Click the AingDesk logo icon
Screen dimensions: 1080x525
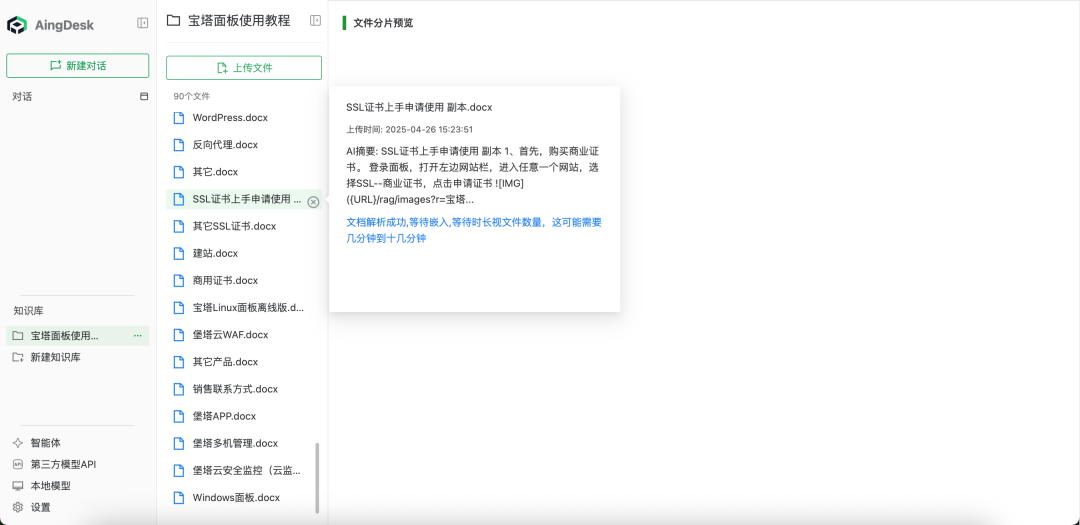click(17, 25)
